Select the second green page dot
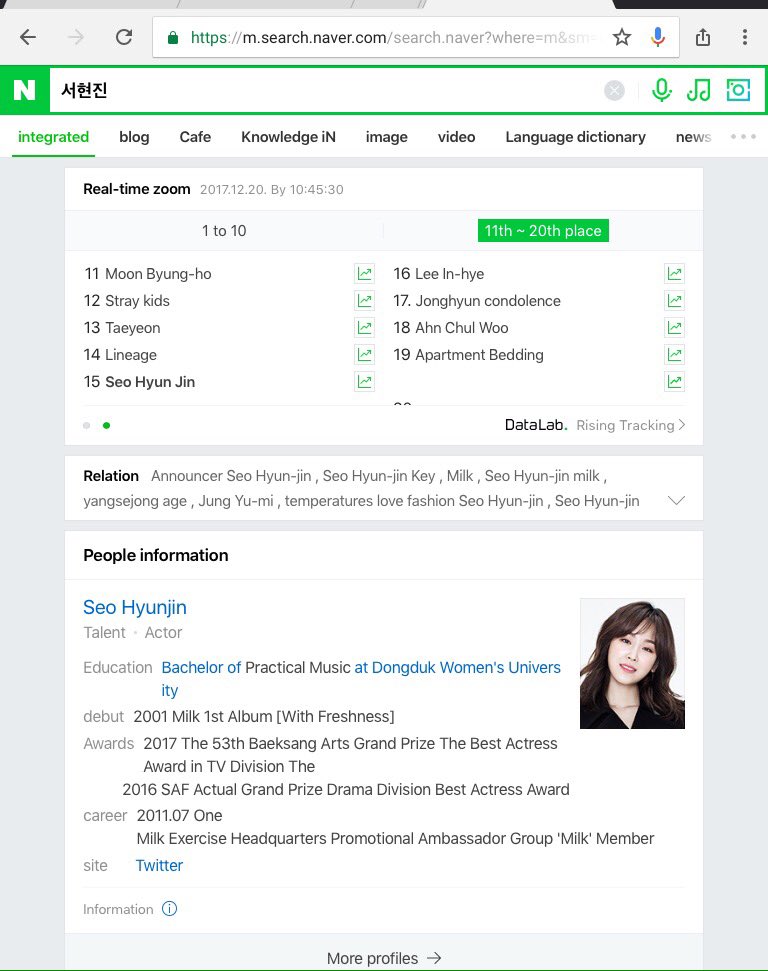Image resolution: width=768 pixels, height=971 pixels. coord(107,425)
